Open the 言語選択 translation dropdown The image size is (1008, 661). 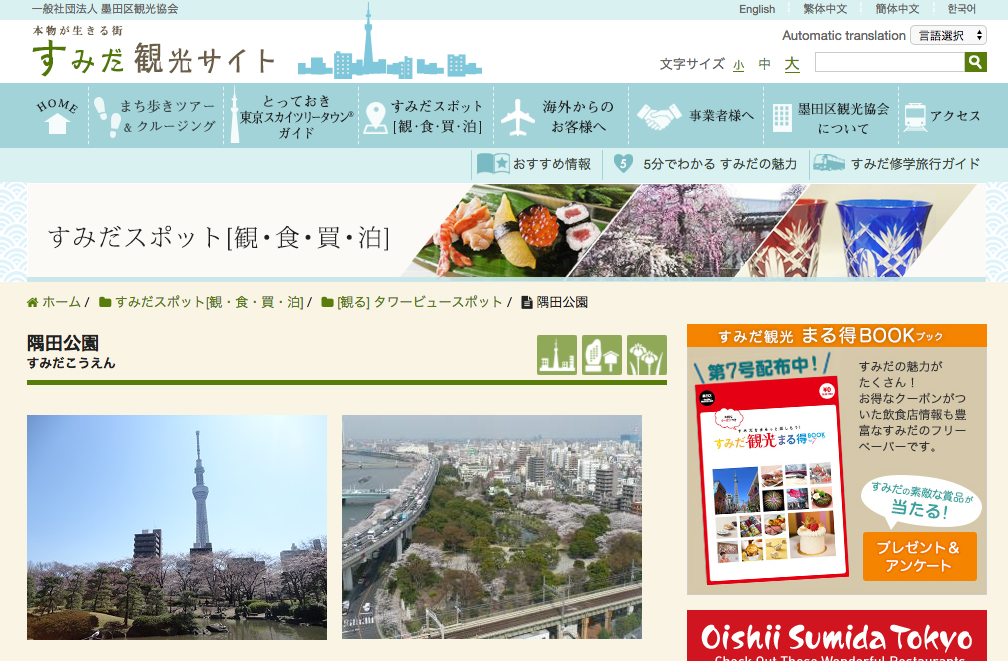pos(948,35)
